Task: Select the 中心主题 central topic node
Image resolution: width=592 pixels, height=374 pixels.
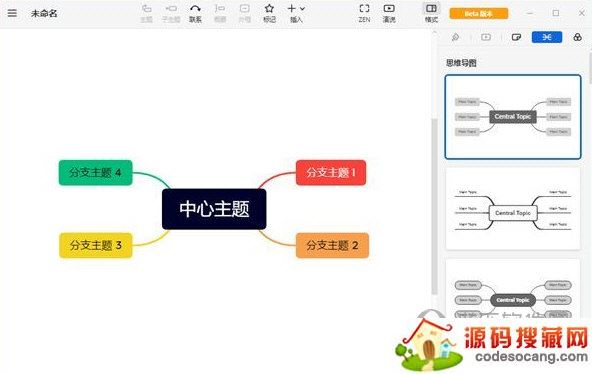Action: point(214,209)
